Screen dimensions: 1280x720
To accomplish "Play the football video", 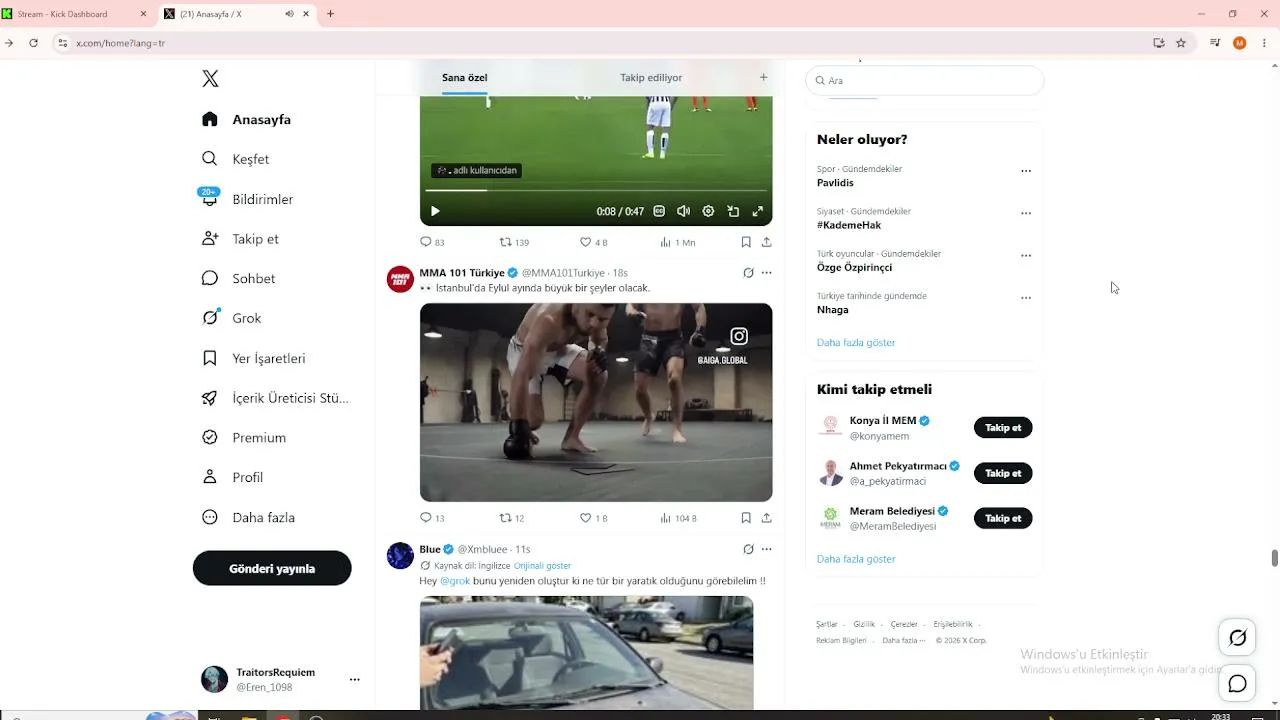I will [435, 211].
